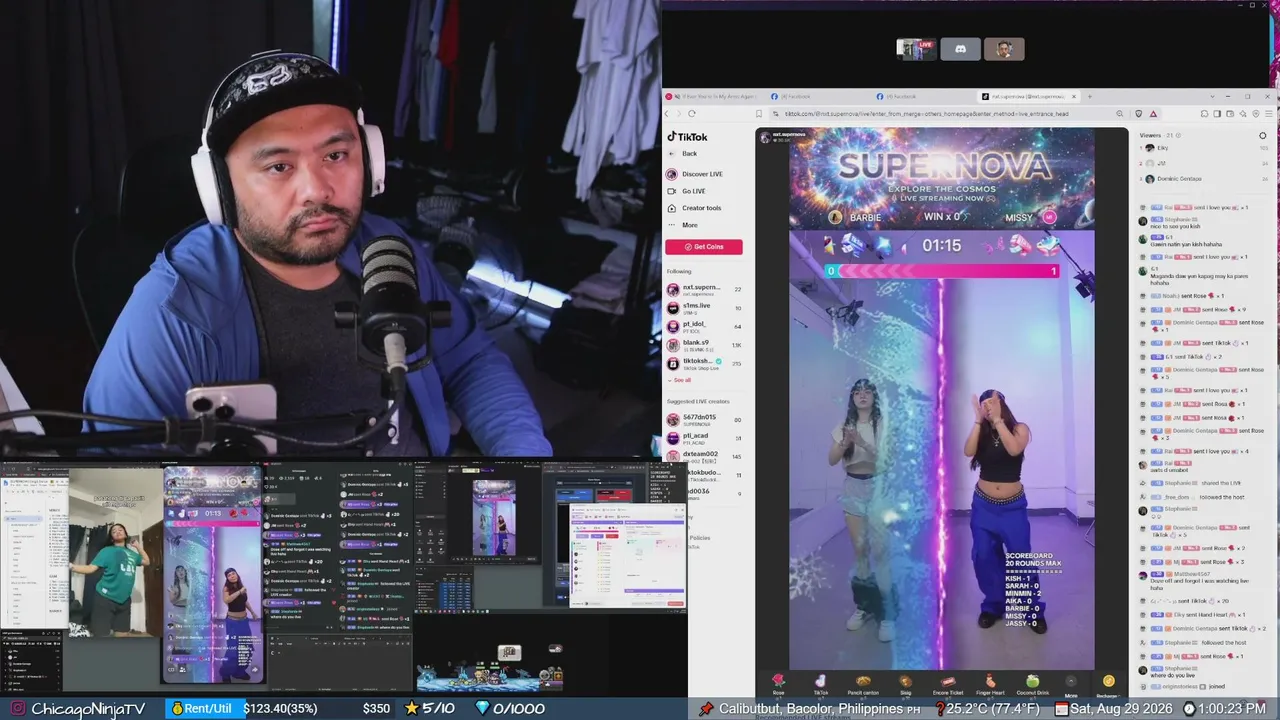The width and height of the screenshot is (1280, 720).
Task: Select Go LIVE in the TikTok sidebar
Action: coord(687,191)
